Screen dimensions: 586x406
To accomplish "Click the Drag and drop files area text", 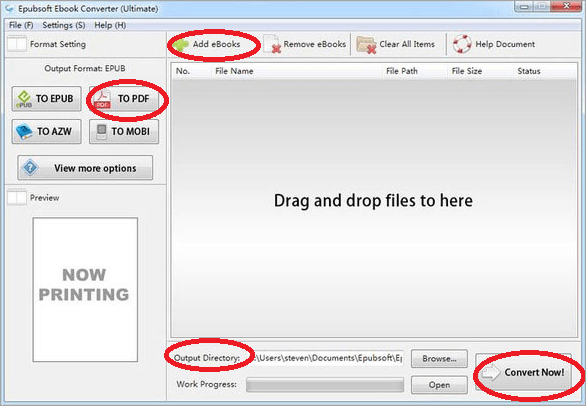I will tap(373, 201).
